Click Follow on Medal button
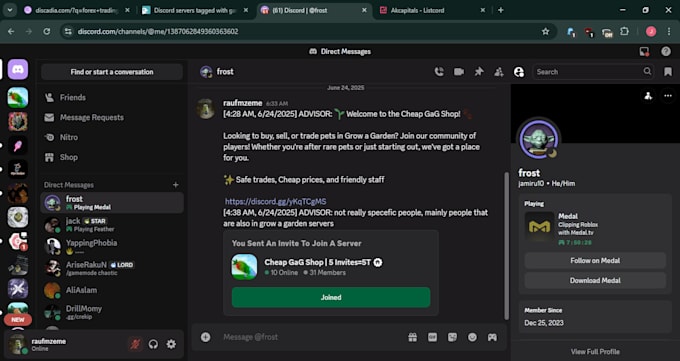680x361 pixels. pos(595,260)
